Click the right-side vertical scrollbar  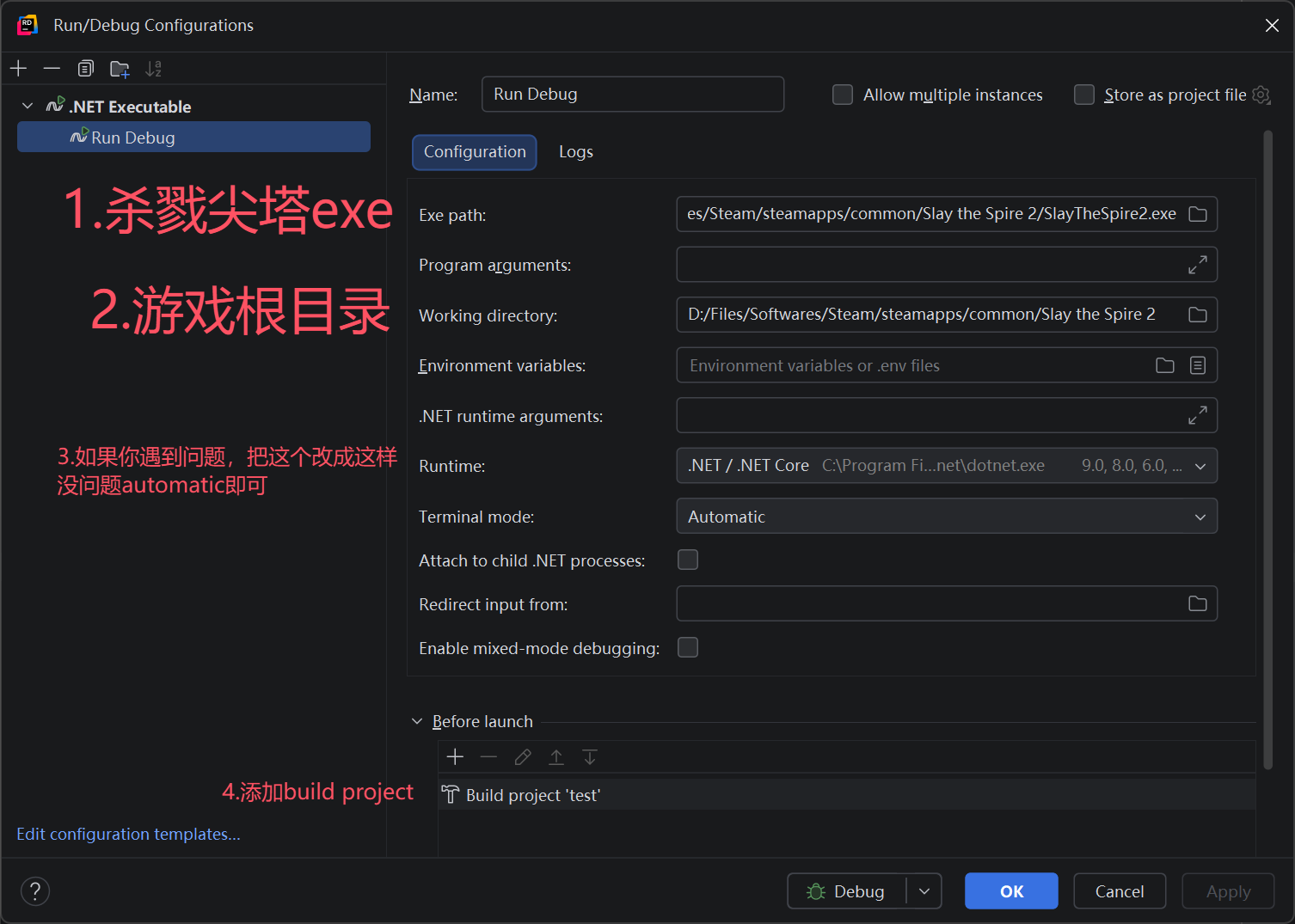tap(1267, 450)
